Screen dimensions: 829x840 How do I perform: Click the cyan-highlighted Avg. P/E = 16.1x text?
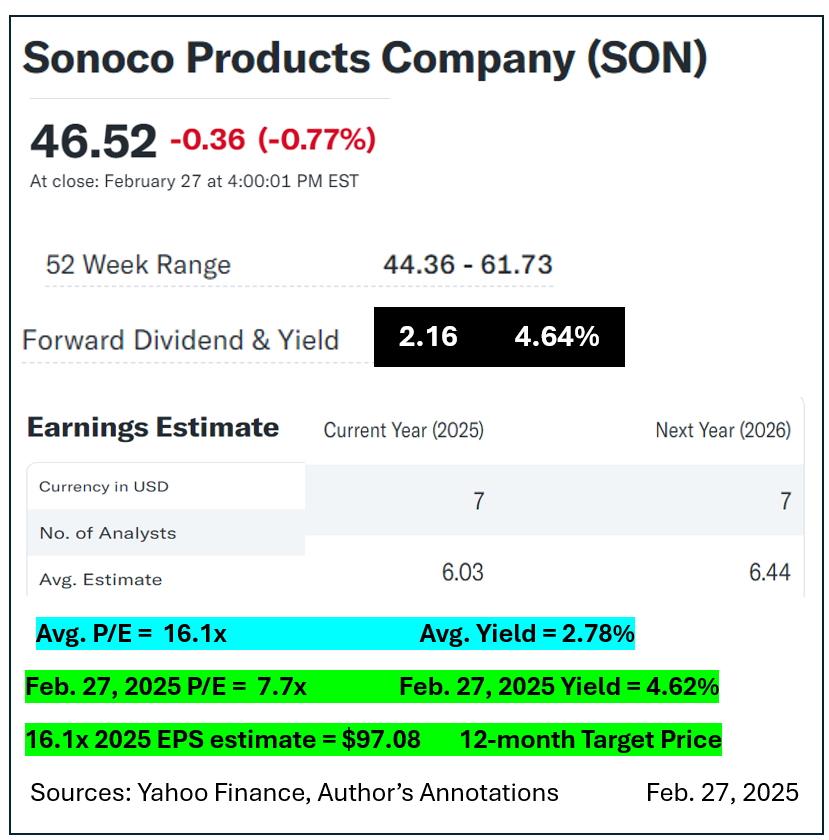[131, 634]
